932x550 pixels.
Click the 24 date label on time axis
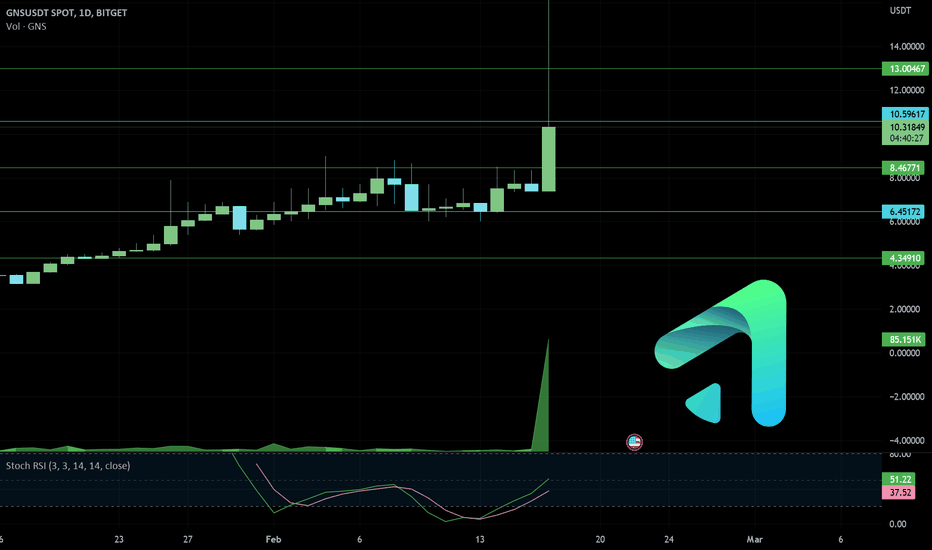(669, 539)
